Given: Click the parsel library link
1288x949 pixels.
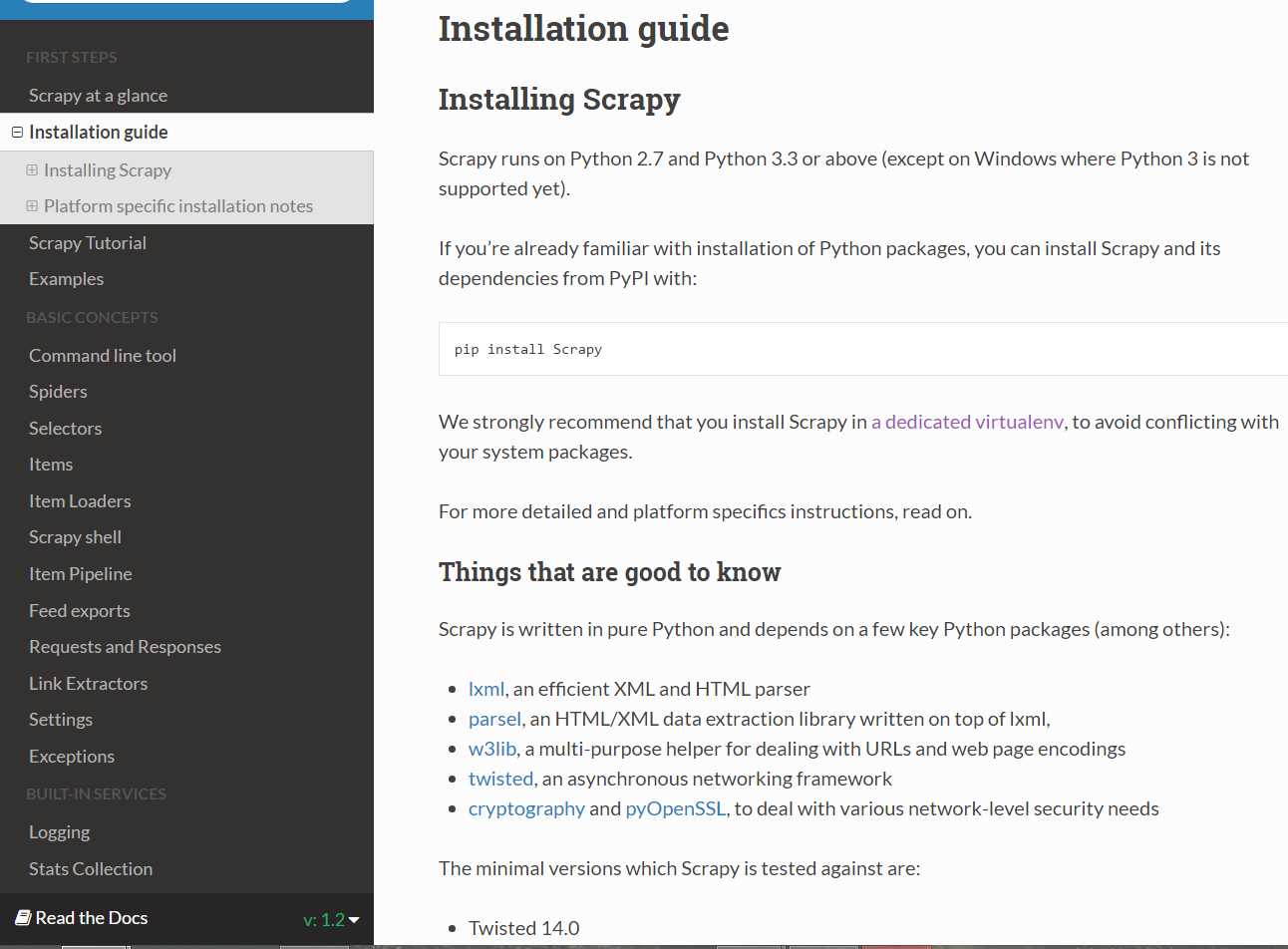Looking at the screenshot, I should [494, 719].
